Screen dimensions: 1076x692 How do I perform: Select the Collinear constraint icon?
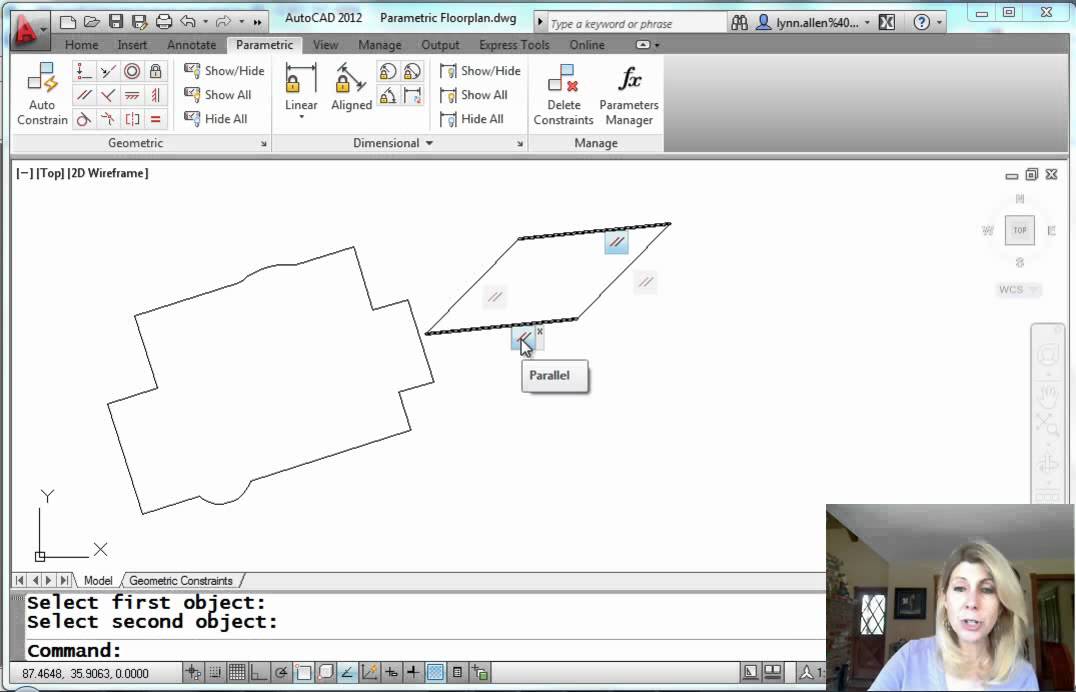(108, 71)
